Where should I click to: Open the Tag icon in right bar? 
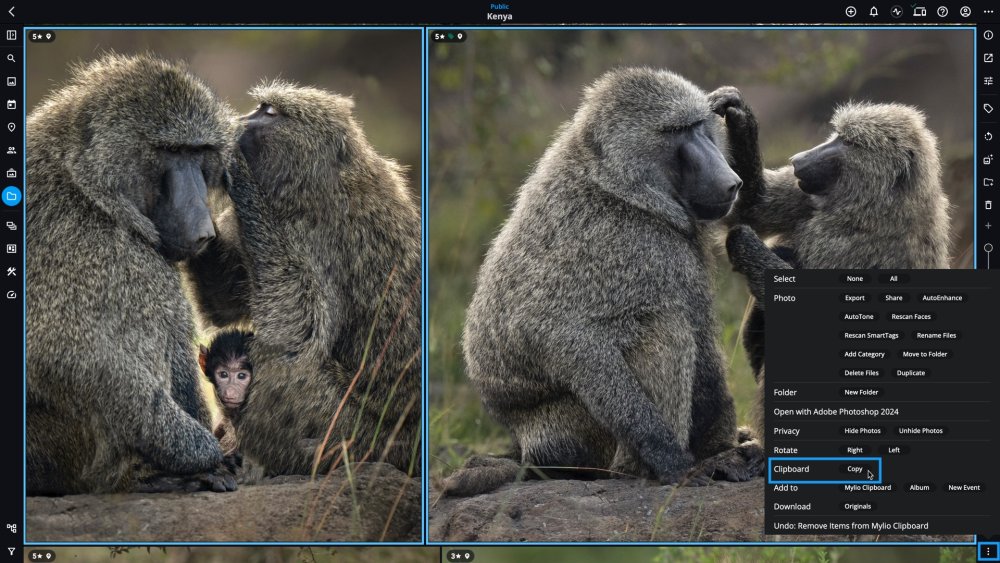[x=989, y=109]
